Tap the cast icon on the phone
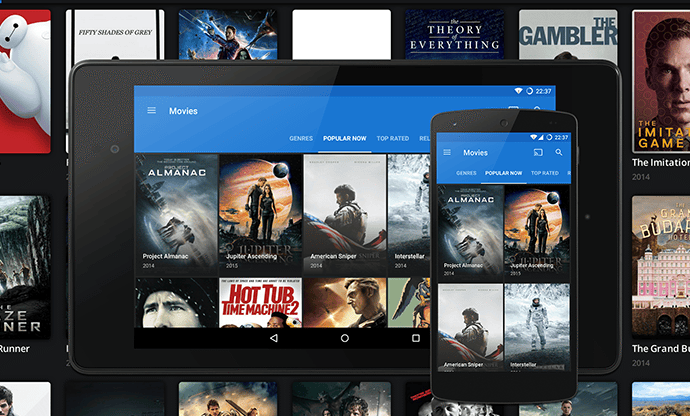The image size is (690, 416). pos(538,152)
